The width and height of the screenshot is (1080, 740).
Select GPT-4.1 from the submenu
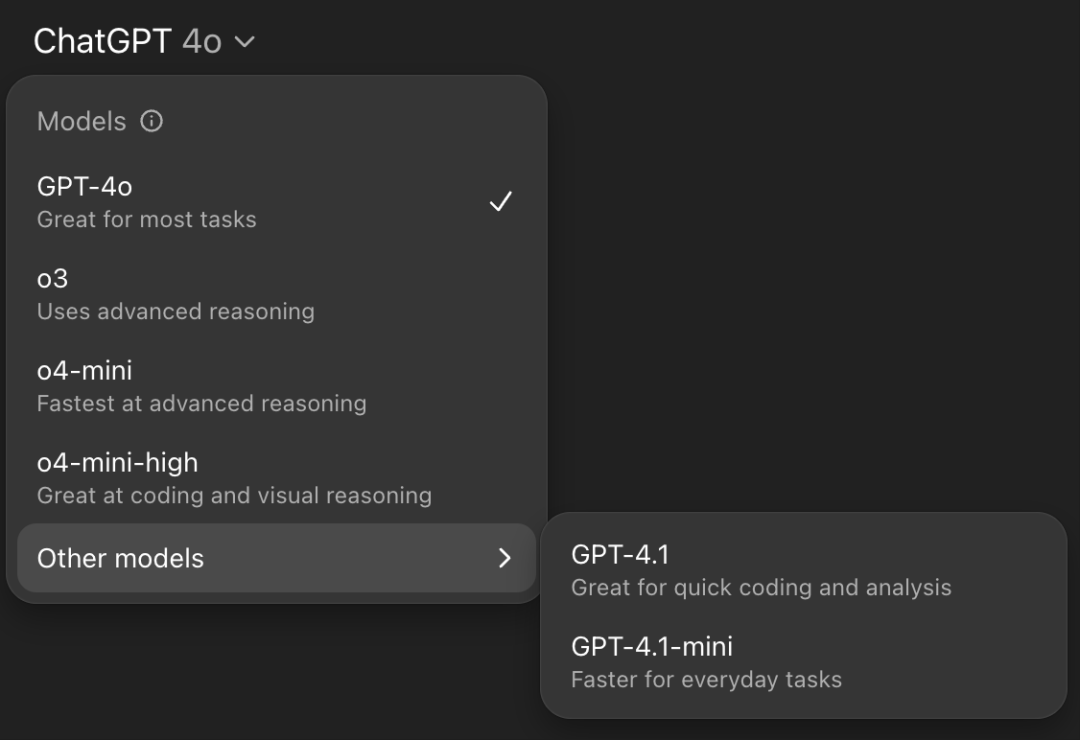click(x=620, y=554)
